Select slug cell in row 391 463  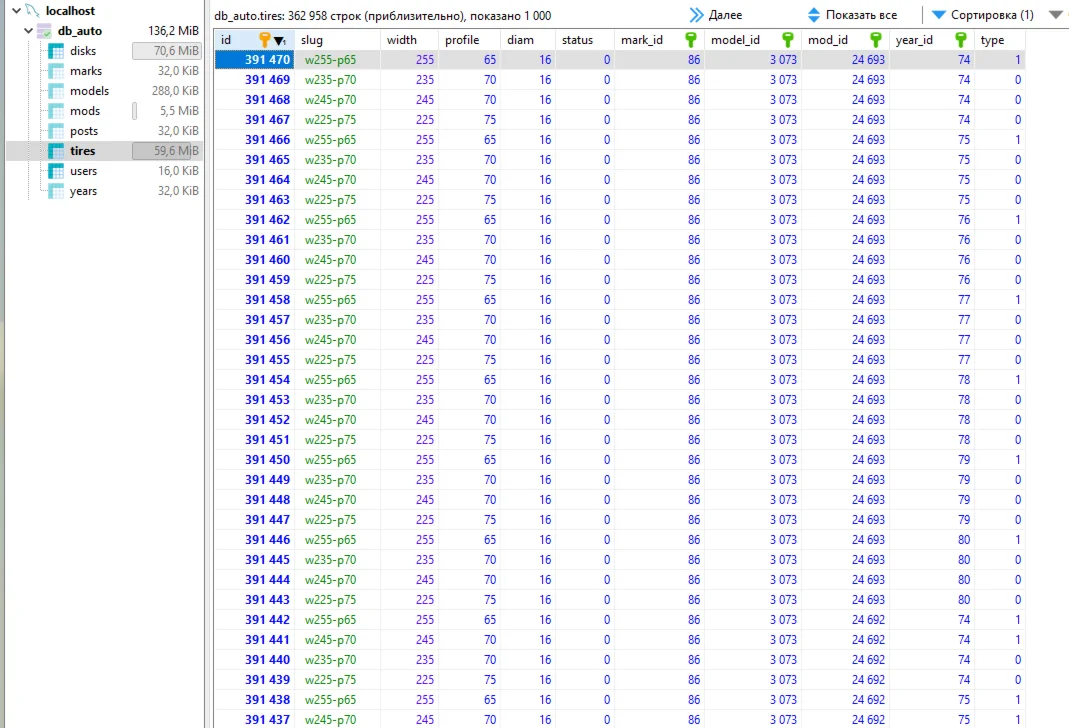[337, 200]
